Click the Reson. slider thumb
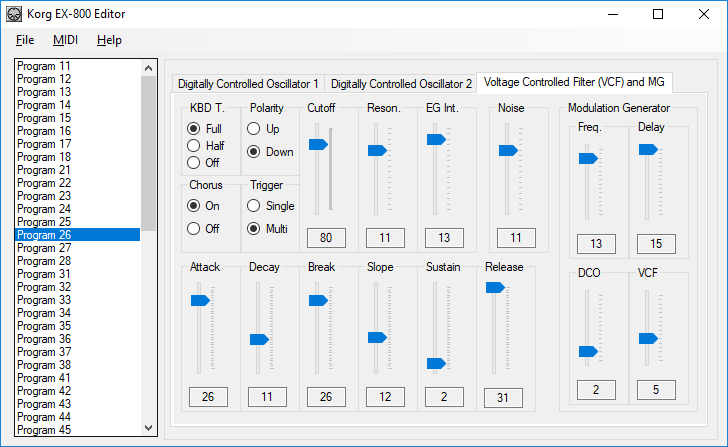 [377, 150]
